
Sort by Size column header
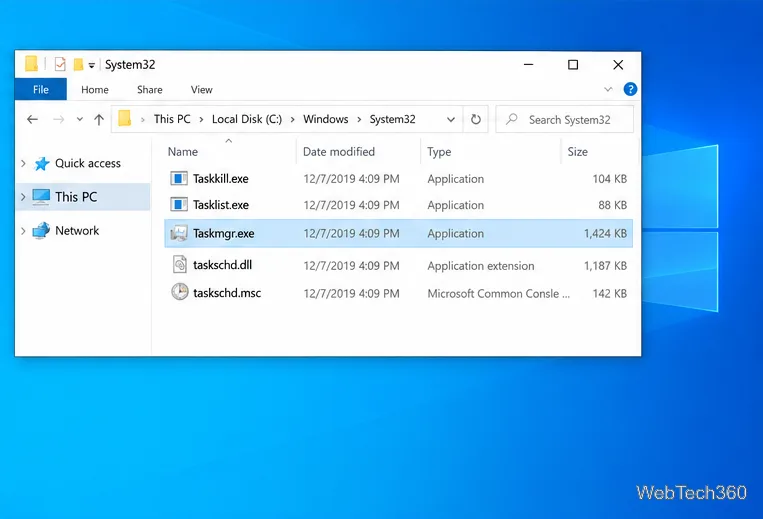point(578,152)
